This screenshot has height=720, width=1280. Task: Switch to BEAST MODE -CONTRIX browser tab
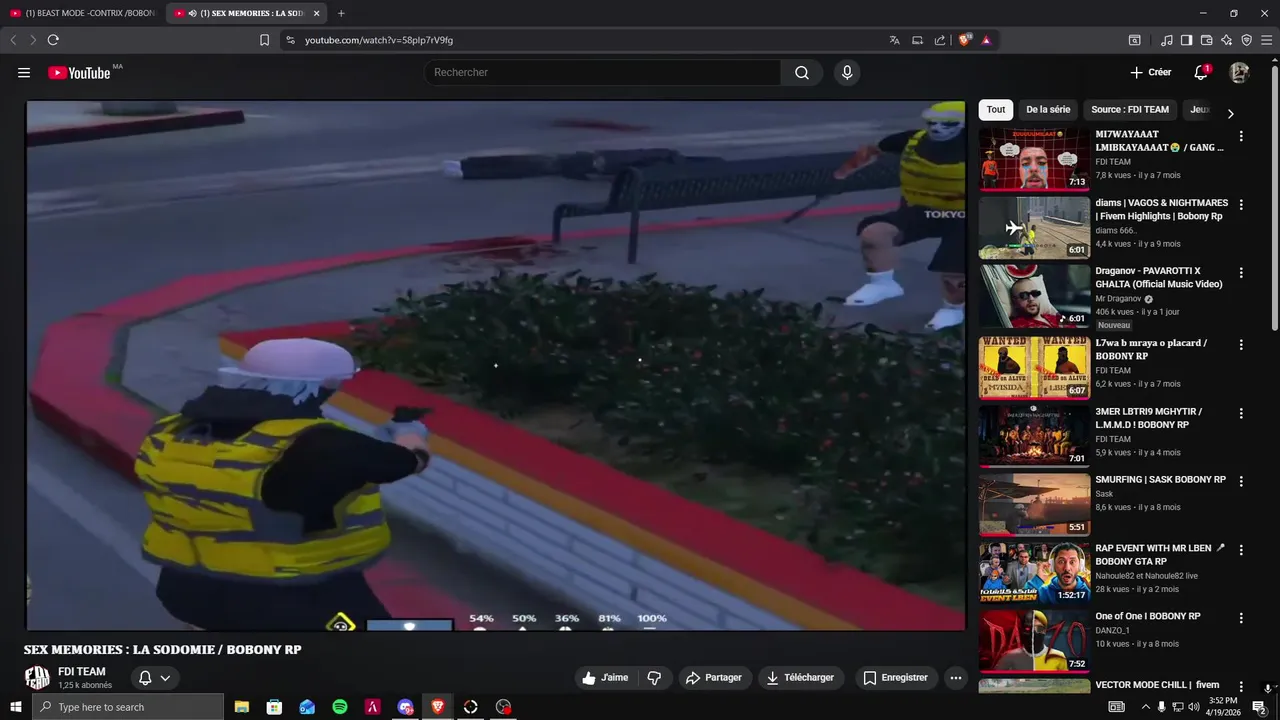83,13
